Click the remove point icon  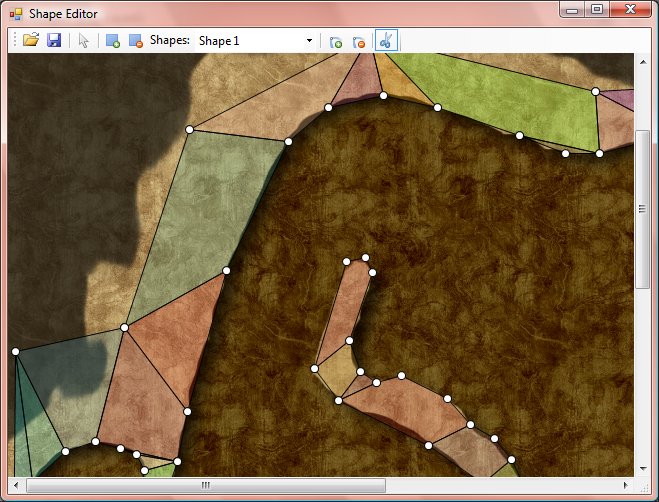[x=358, y=41]
